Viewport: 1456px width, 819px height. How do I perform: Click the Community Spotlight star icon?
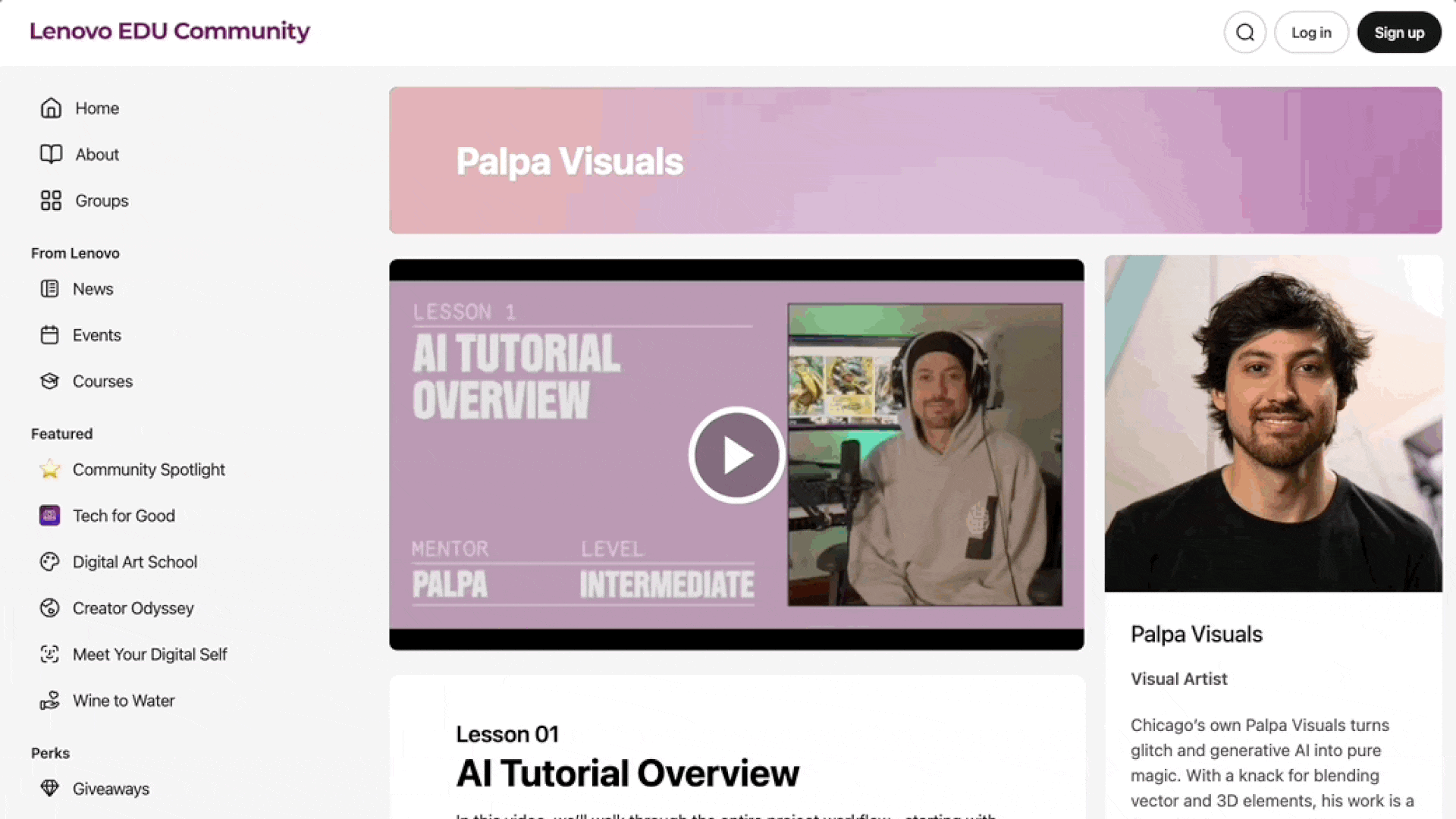coord(49,469)
